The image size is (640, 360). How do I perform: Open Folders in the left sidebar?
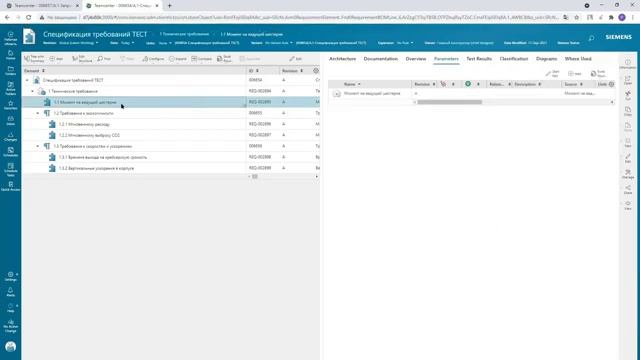pos(11,71)
